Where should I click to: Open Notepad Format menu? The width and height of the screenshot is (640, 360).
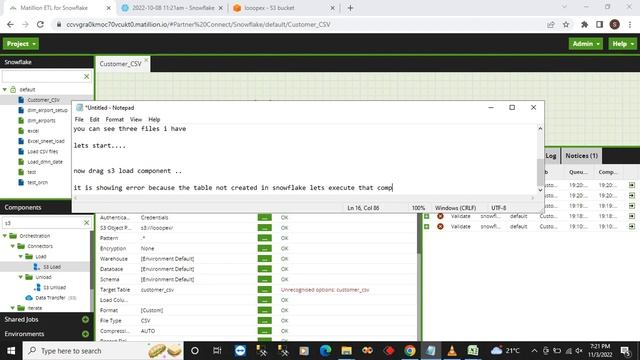(114, 120)
